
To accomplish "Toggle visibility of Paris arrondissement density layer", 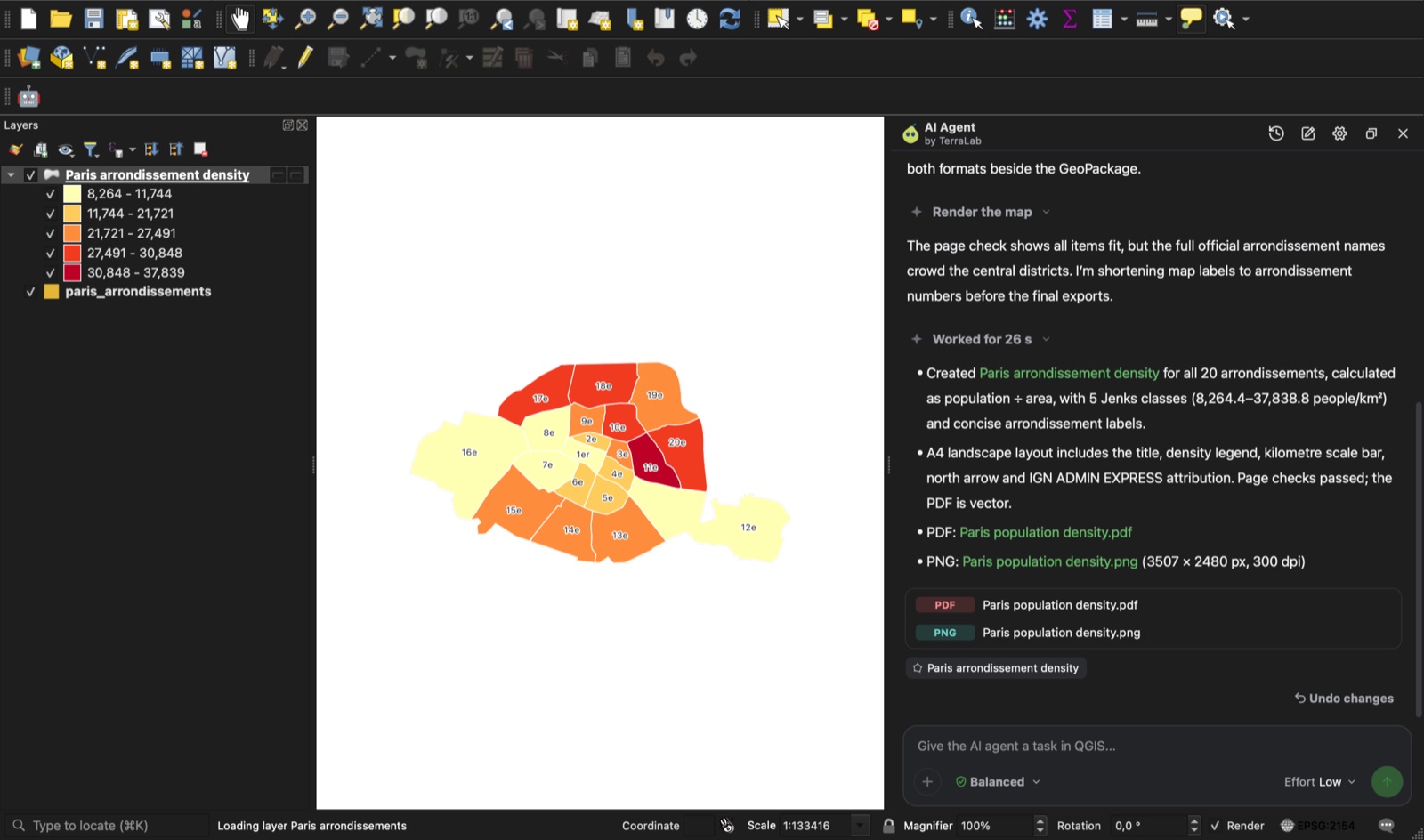I will pos(30,175).
